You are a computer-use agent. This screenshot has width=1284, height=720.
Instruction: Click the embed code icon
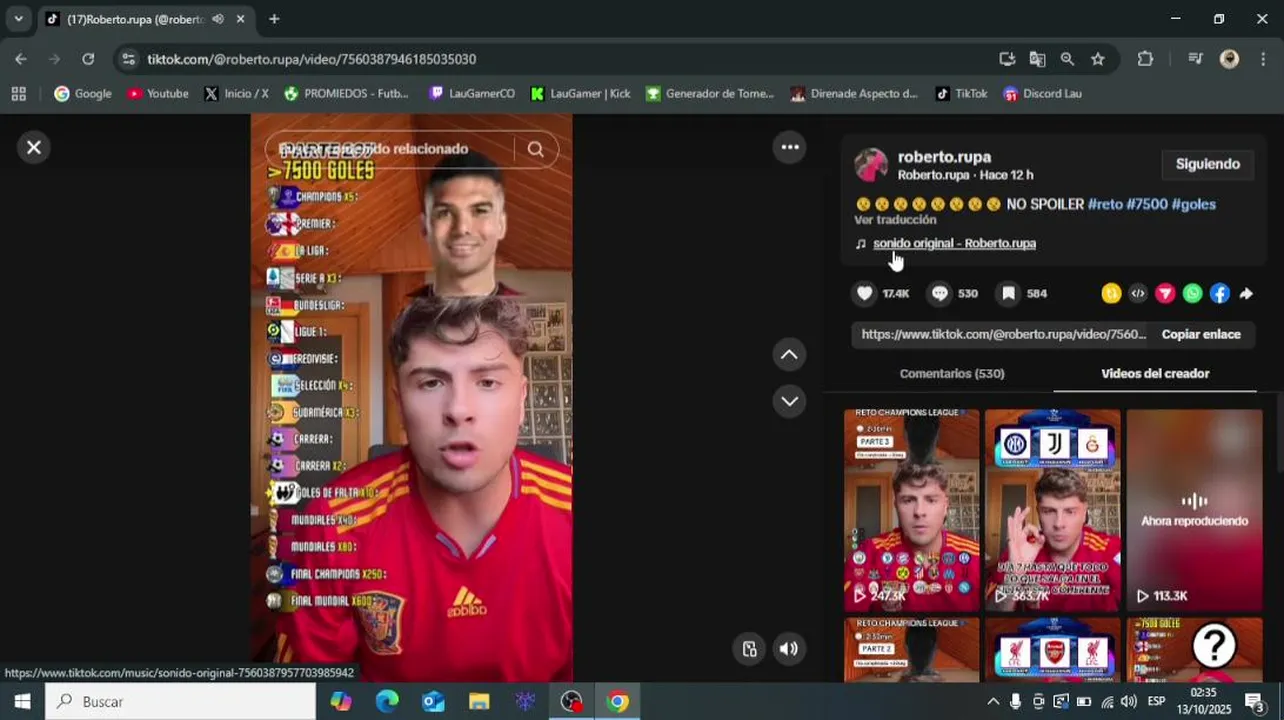coord(1138,293)
